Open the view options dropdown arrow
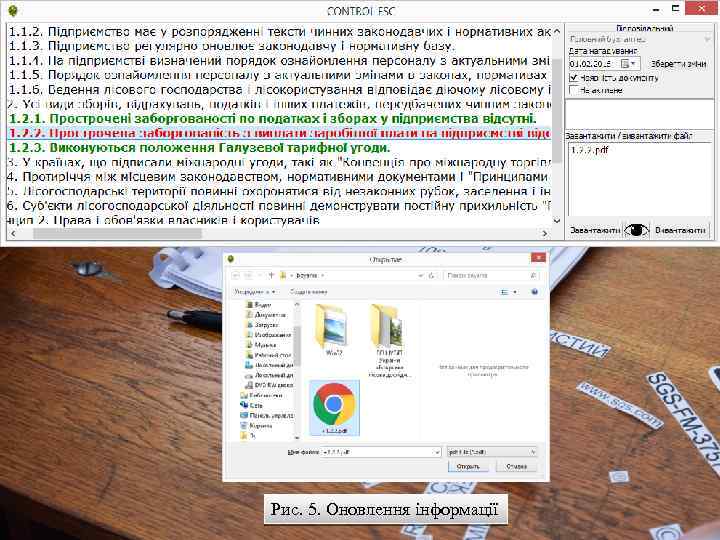720x540 pixels. (515, 292)
